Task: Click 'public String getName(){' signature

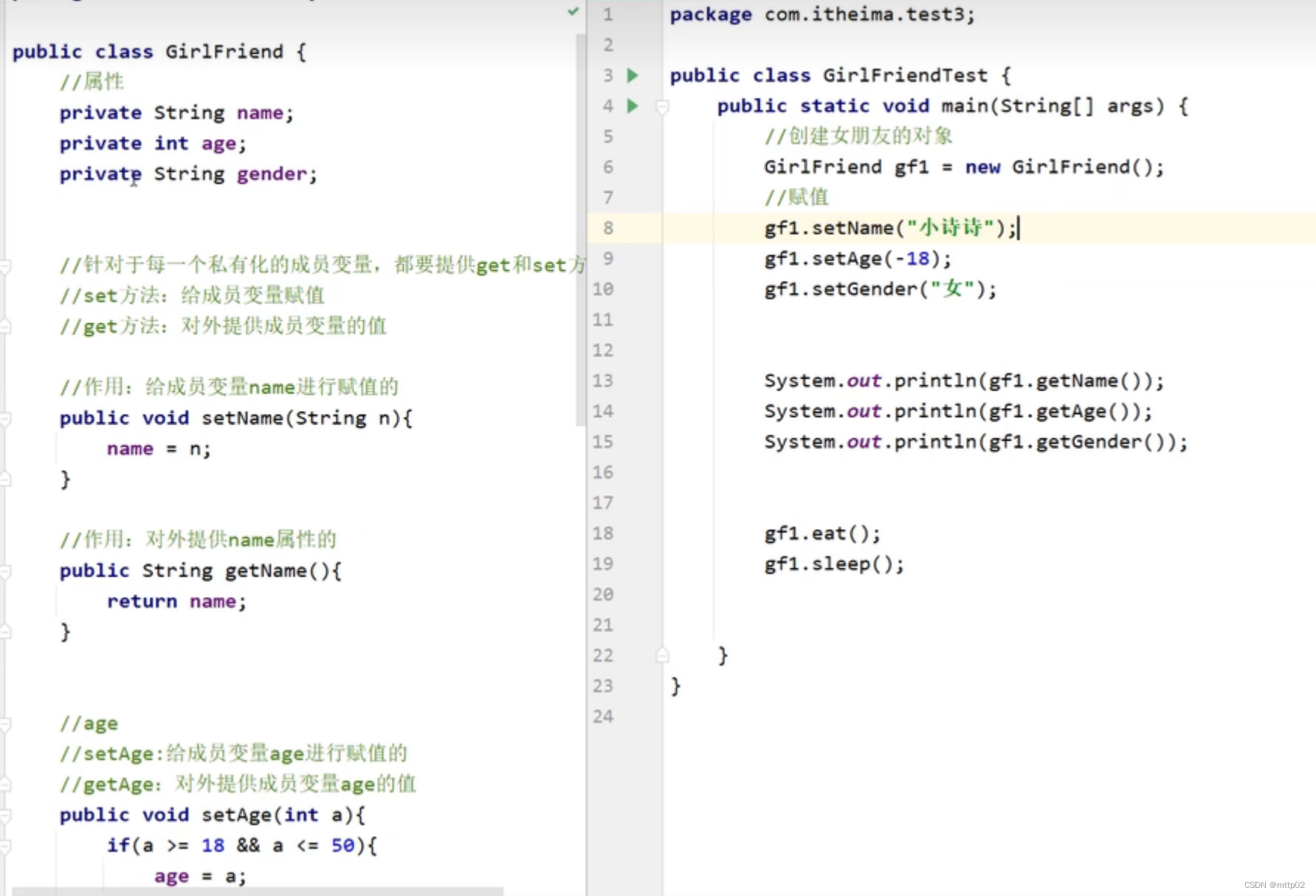Action: click(201, 571)
